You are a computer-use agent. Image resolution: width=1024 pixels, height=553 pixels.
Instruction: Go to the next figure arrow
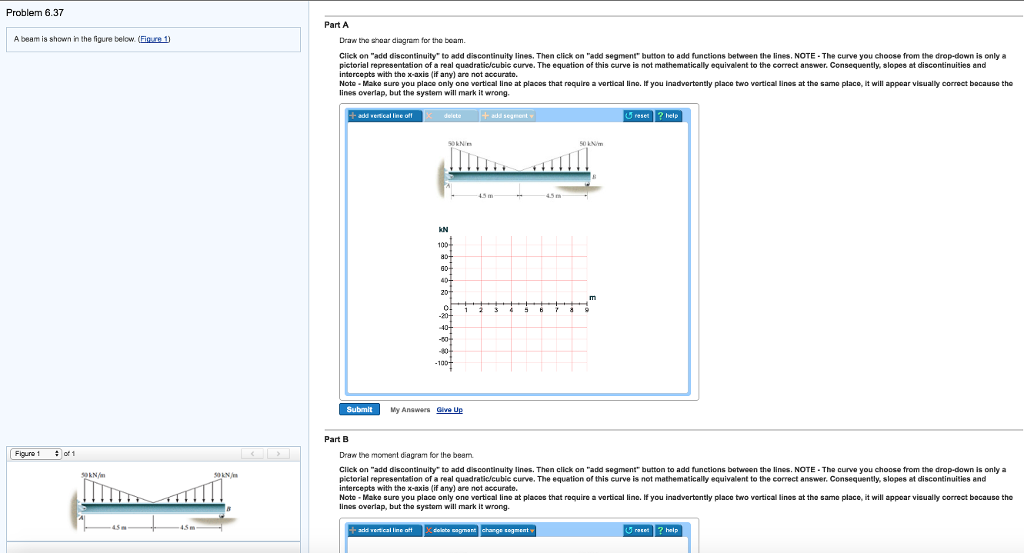point(278,454)
